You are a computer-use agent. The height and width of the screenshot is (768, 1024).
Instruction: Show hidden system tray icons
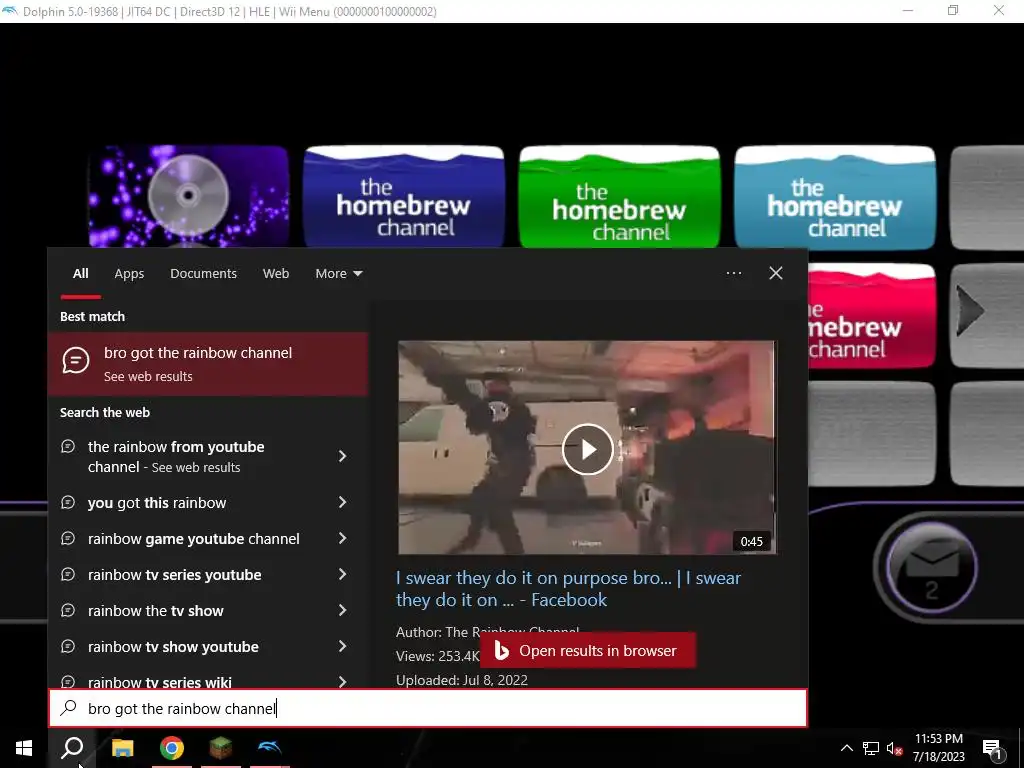tap(846, 748)
